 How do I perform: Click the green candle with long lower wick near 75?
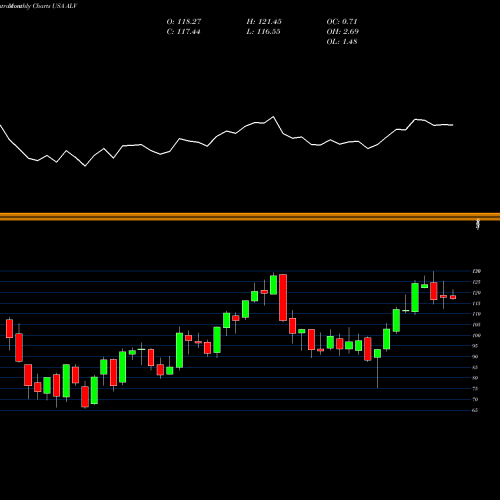coord(377,353)
